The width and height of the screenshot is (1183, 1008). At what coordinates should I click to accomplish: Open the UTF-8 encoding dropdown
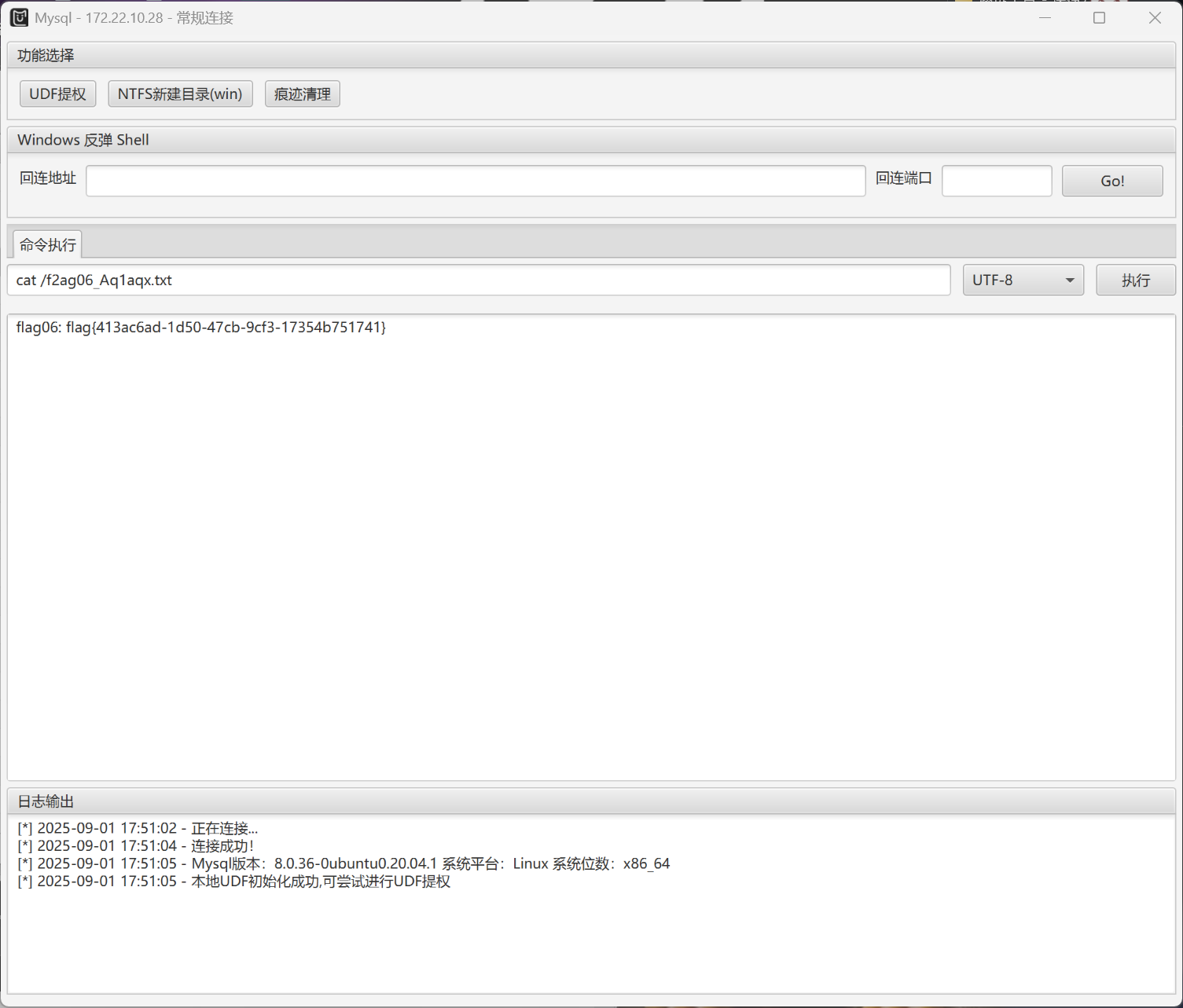click(1023, 280)
